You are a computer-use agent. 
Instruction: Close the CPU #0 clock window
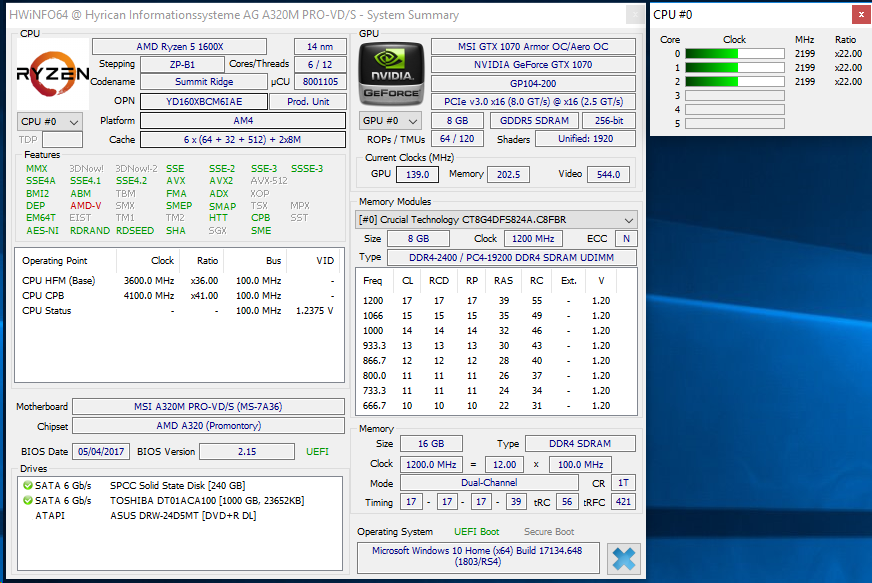point(861,14)
